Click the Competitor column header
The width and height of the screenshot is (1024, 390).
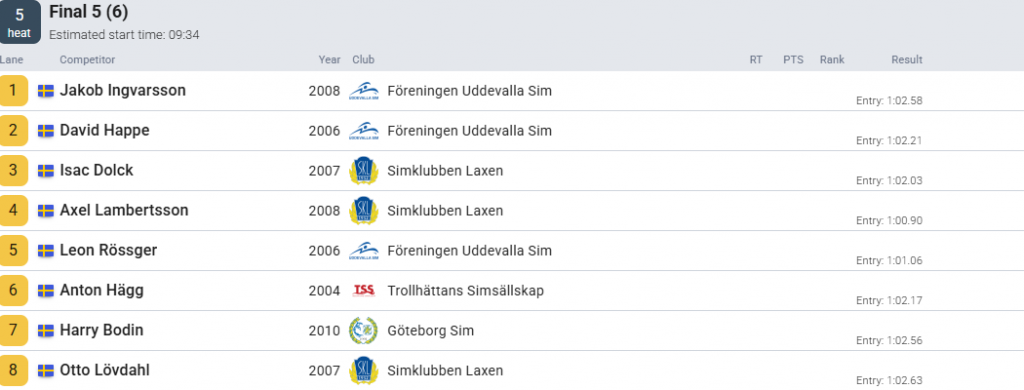point(88,59)
